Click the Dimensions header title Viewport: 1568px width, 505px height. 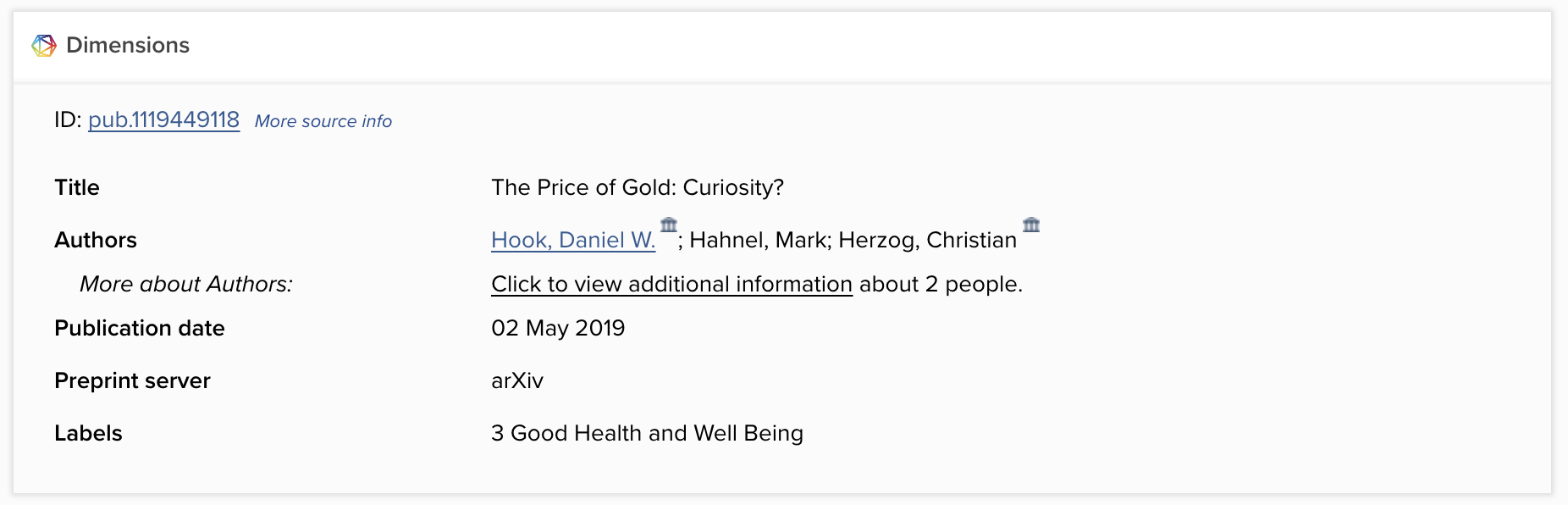(x=128, y=45)
